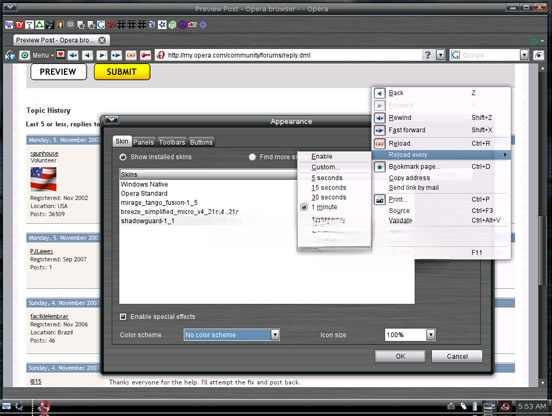Click the green triangle bookmark icon
The height and width of the screenshot is (416, 552).
tap(40, 25)
